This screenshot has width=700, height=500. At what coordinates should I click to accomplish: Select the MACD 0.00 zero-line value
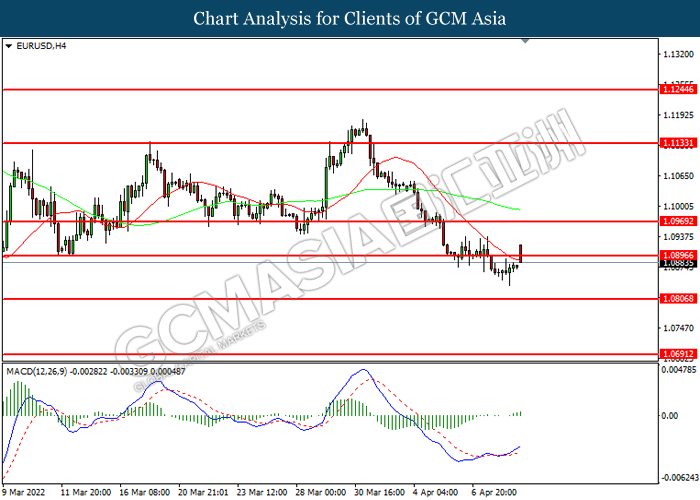pyautogui.click(x=670, y=416)
